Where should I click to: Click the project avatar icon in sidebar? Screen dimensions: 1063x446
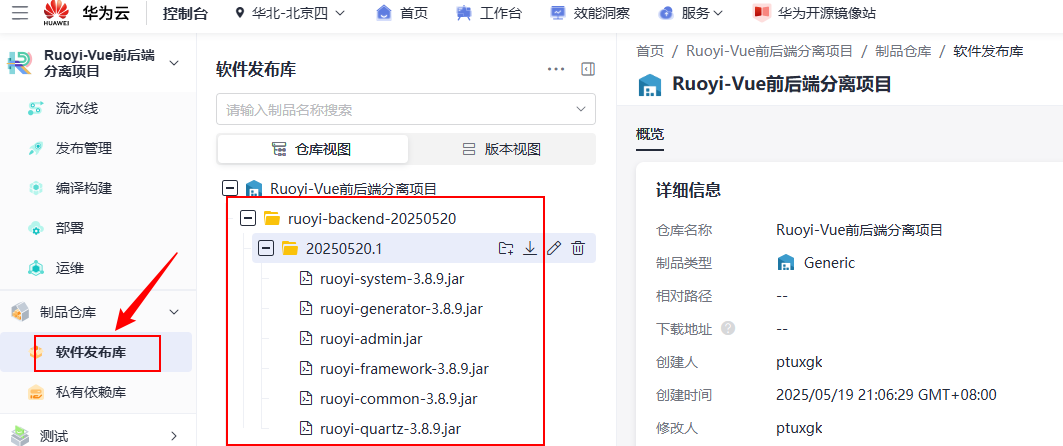pyautogui.click(x=20, y=63)
